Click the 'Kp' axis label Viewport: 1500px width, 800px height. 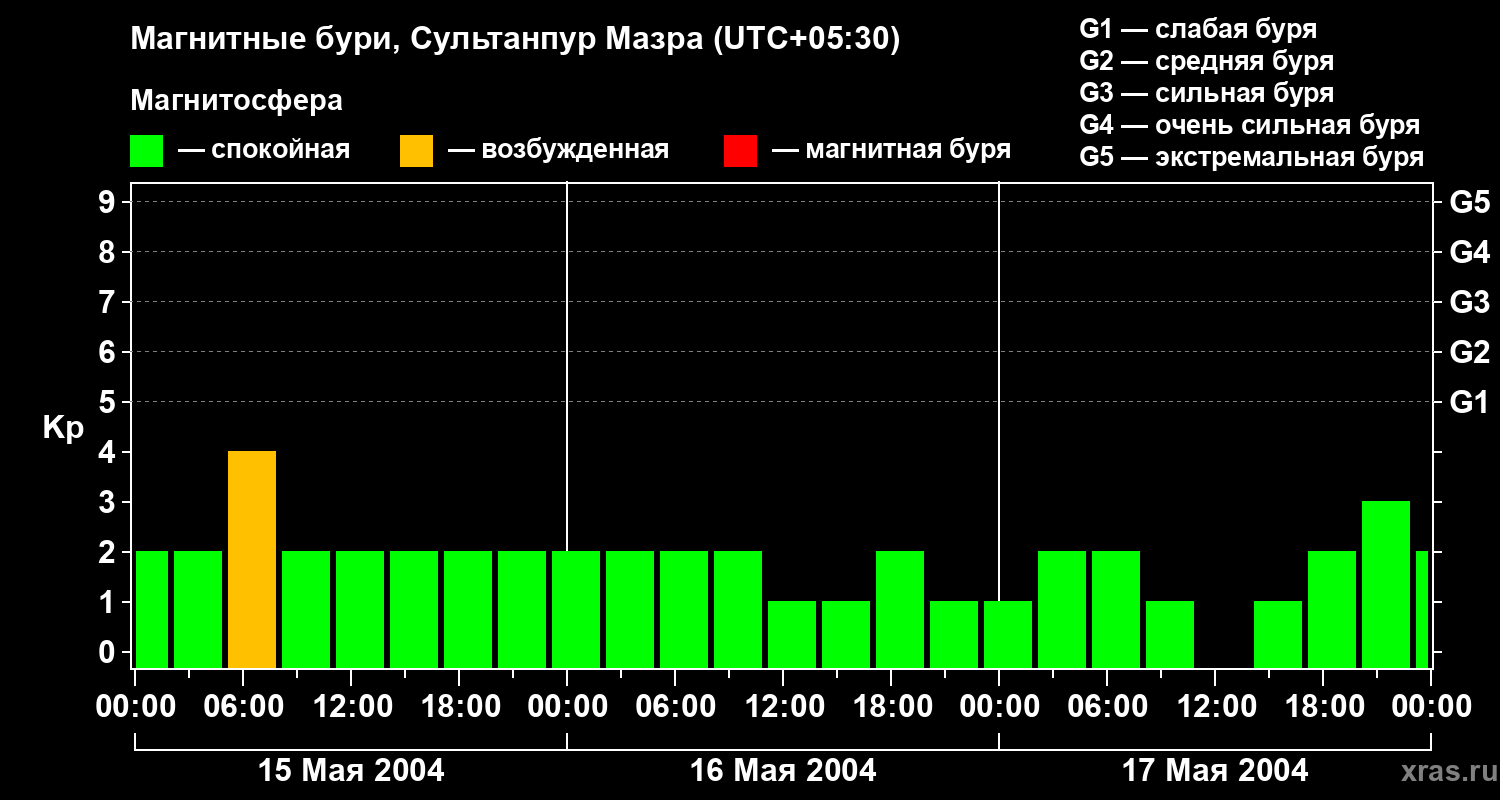(63, 428)
